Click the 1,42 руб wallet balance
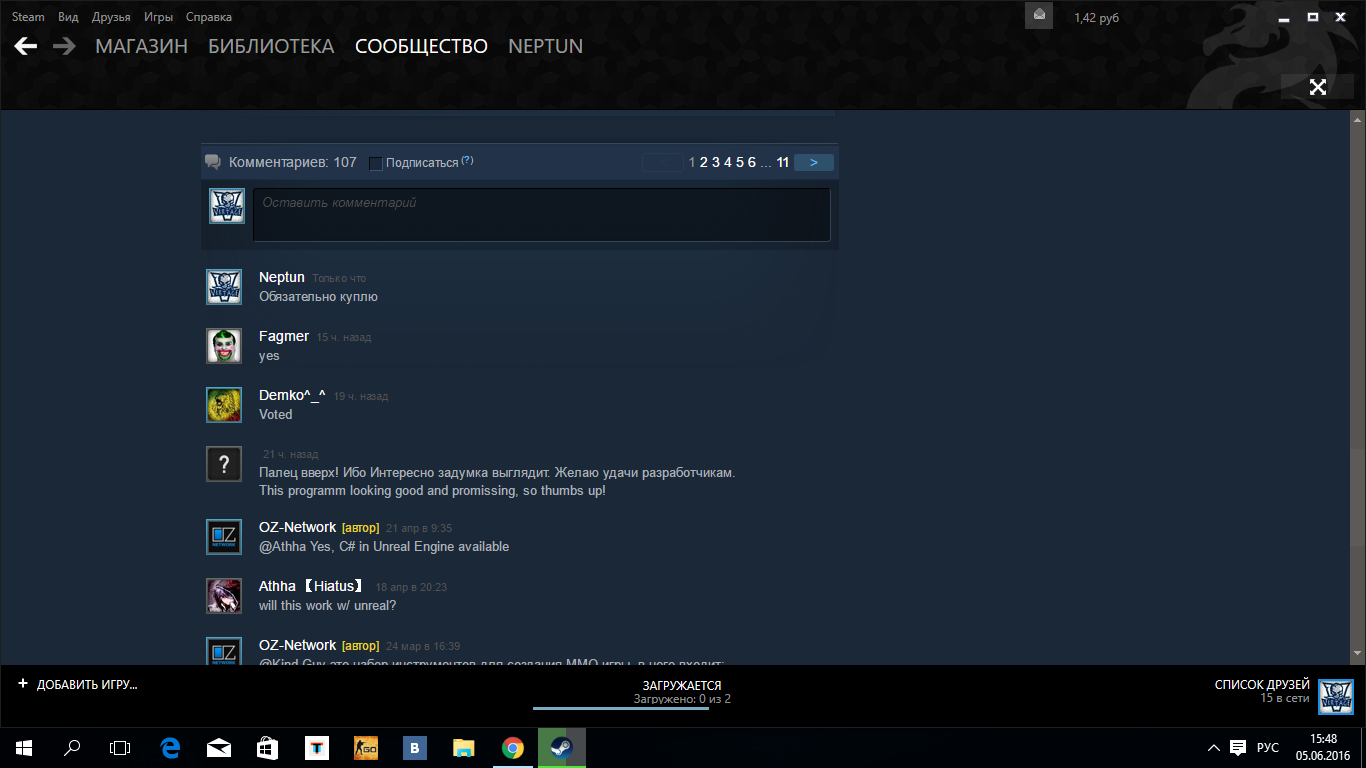Viewport: 1366px width, 768px height. pos(1096,18)
